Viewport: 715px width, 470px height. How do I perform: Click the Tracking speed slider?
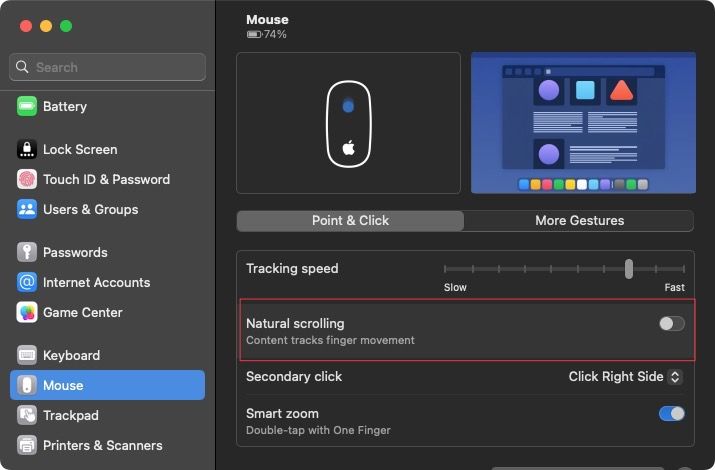(565, 269)
